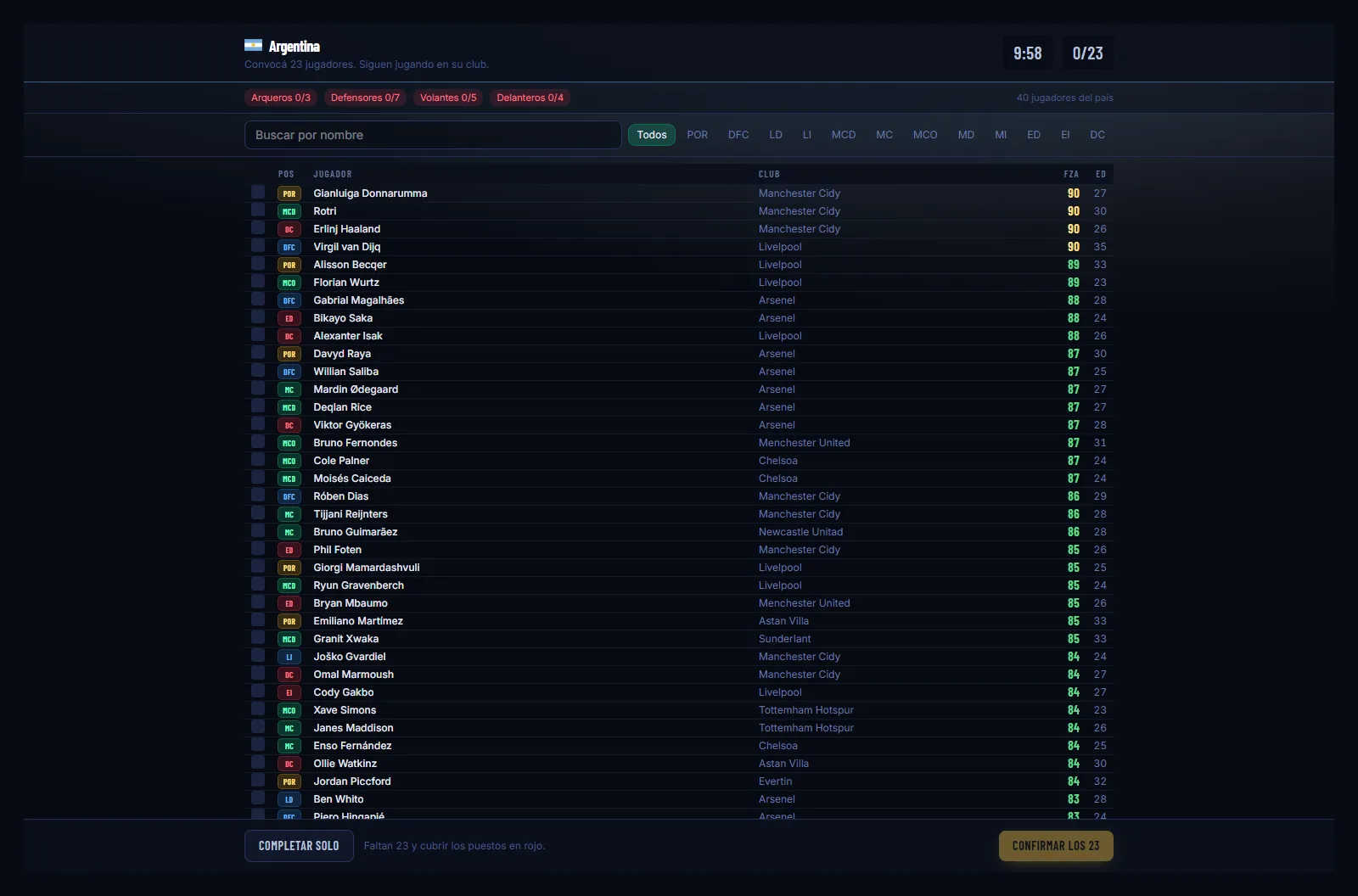Viewport: 1358px width, 896px height.
Task: Click the POR badge beside Jordan Piccford
Action: 289,781
